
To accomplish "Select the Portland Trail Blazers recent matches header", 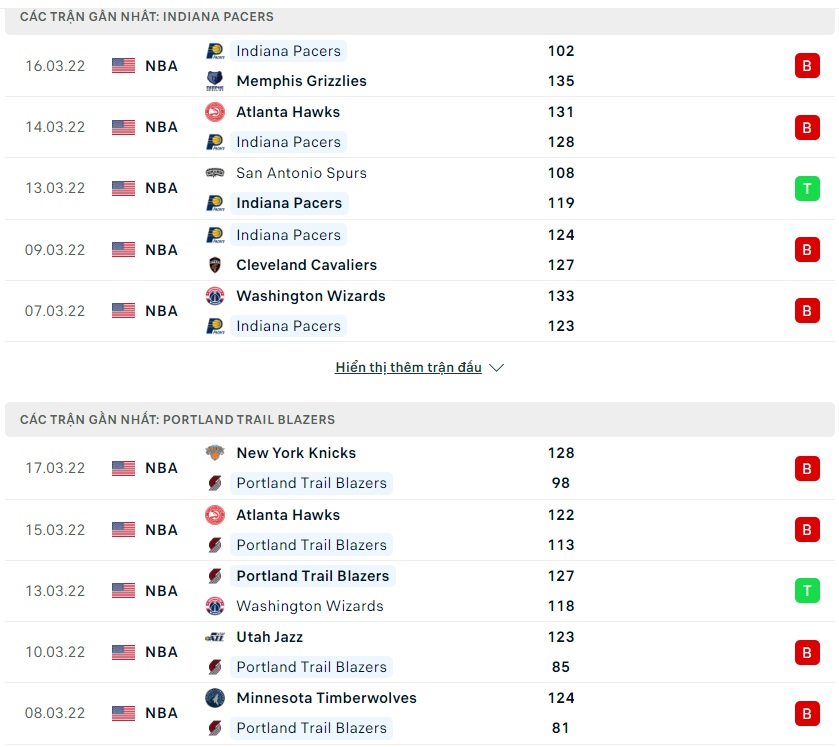I will click(177, 420).
